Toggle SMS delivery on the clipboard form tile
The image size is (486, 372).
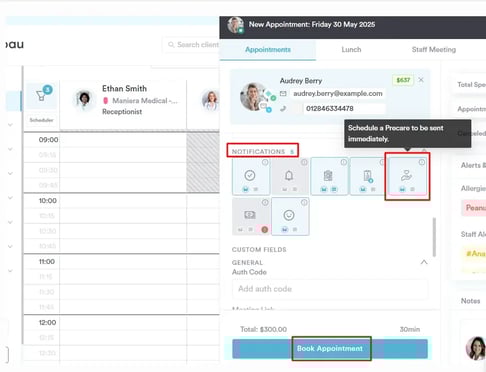334,189
